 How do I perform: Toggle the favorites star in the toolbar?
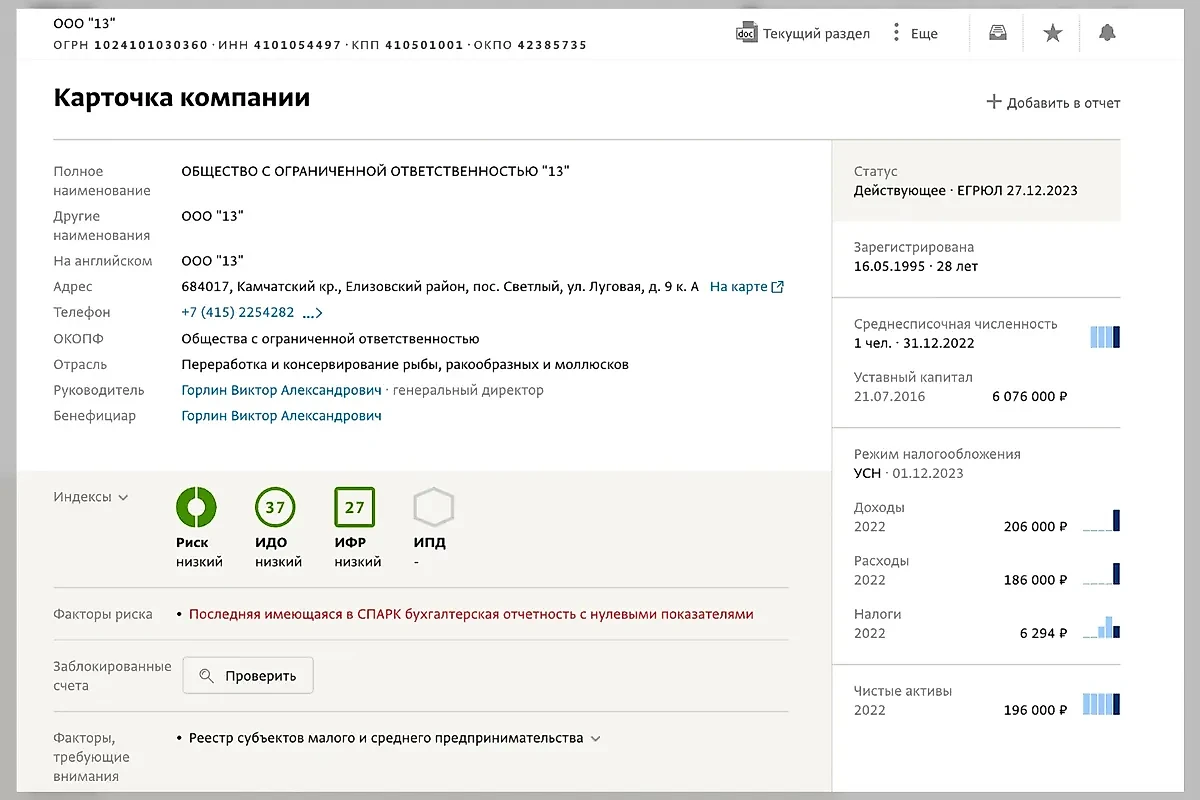[x=1052, y=33]
